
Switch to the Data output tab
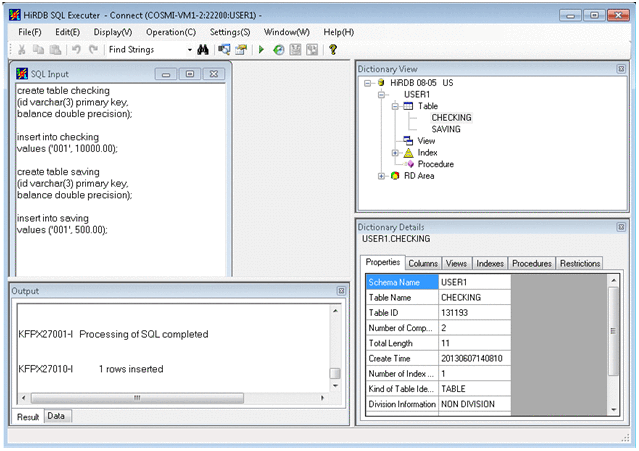coord(58,416)
